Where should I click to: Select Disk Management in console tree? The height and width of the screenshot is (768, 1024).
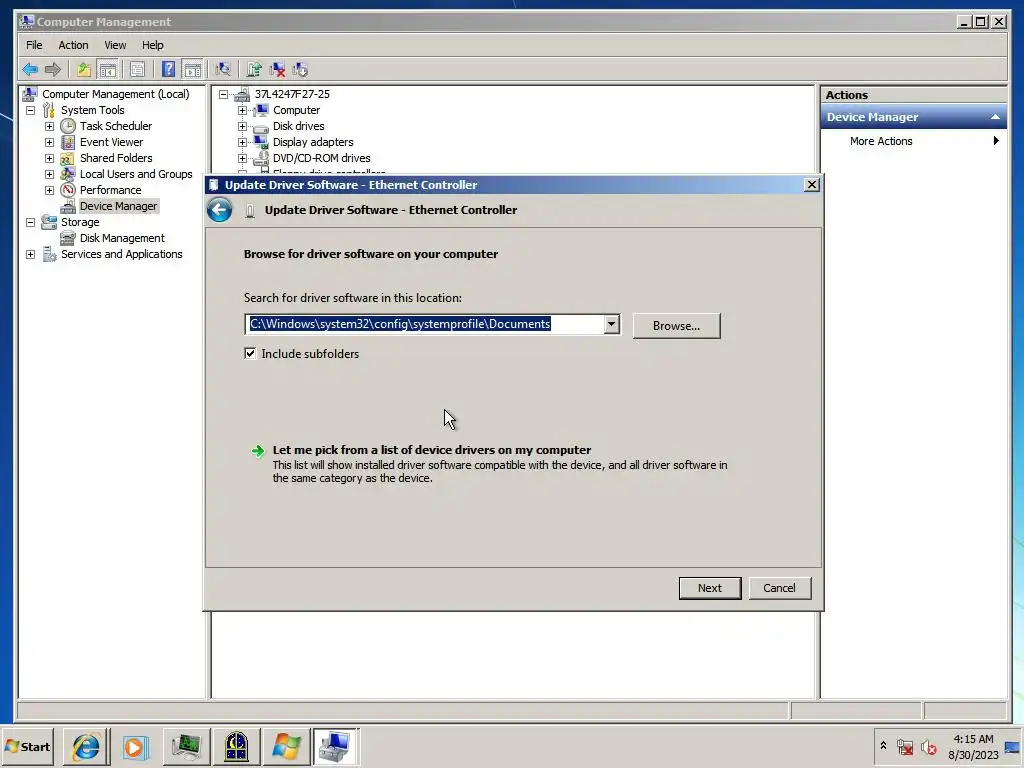tap(122, 238)
